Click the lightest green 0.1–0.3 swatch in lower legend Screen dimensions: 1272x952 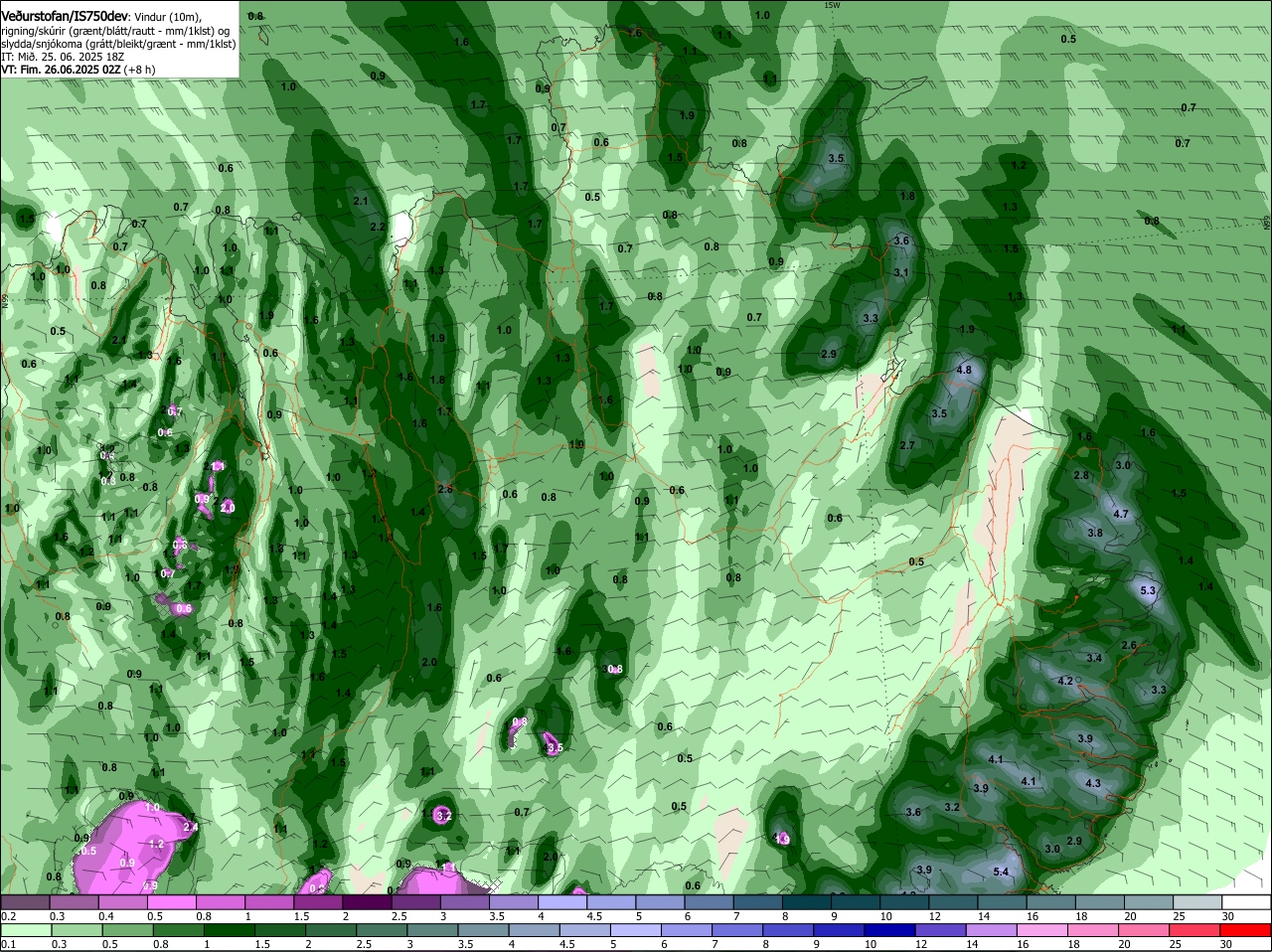[x=26, y=929]
